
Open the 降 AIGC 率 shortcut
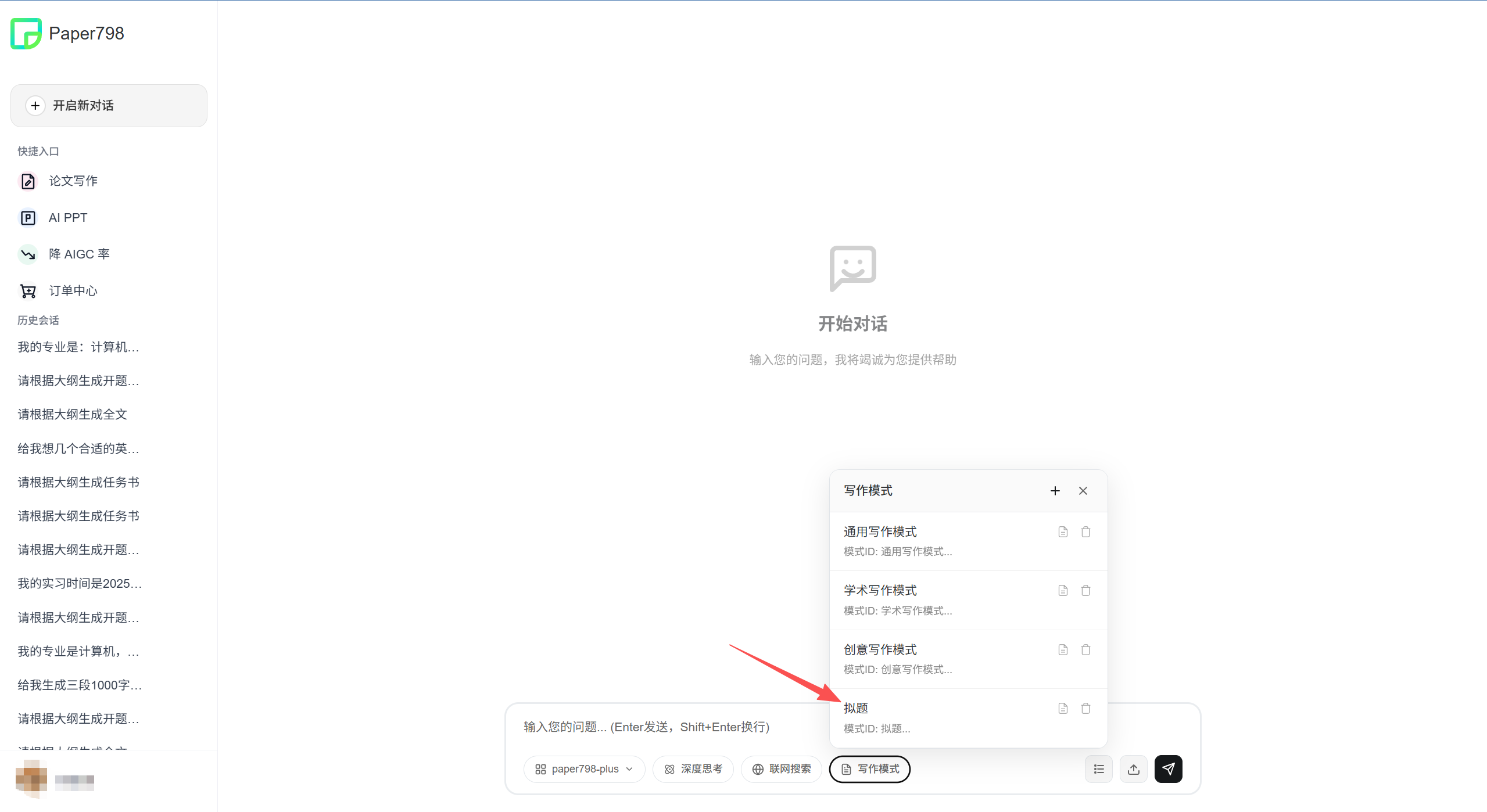coord(79,254)
